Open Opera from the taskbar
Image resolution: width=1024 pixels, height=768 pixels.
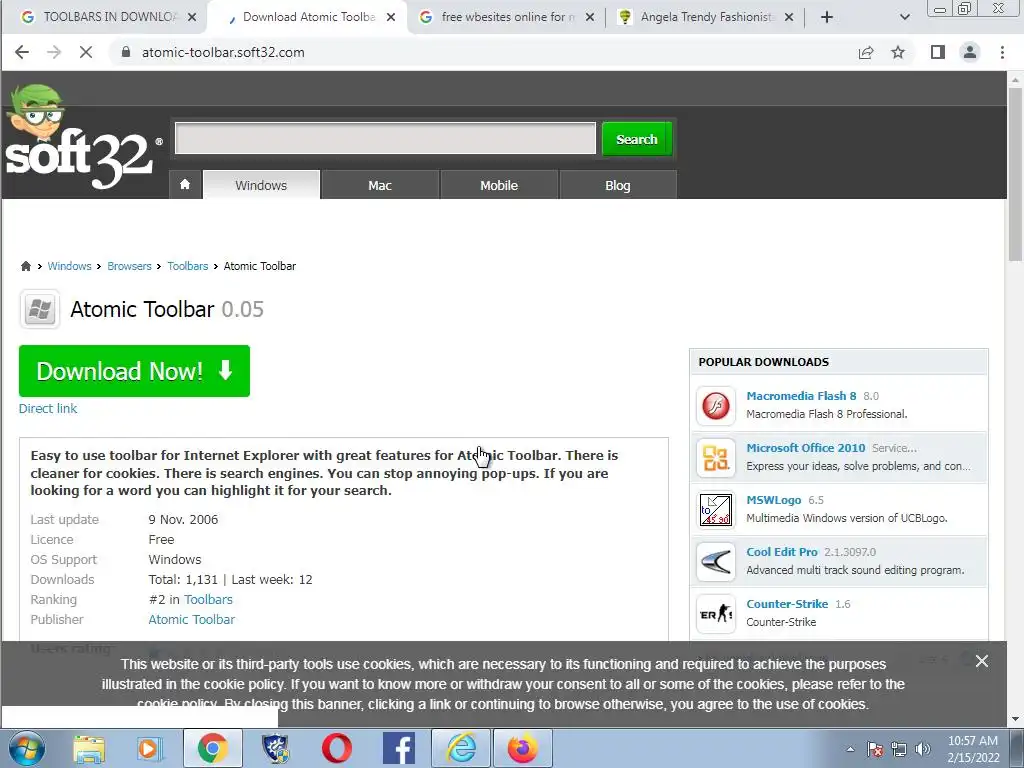tap(337, 749)
